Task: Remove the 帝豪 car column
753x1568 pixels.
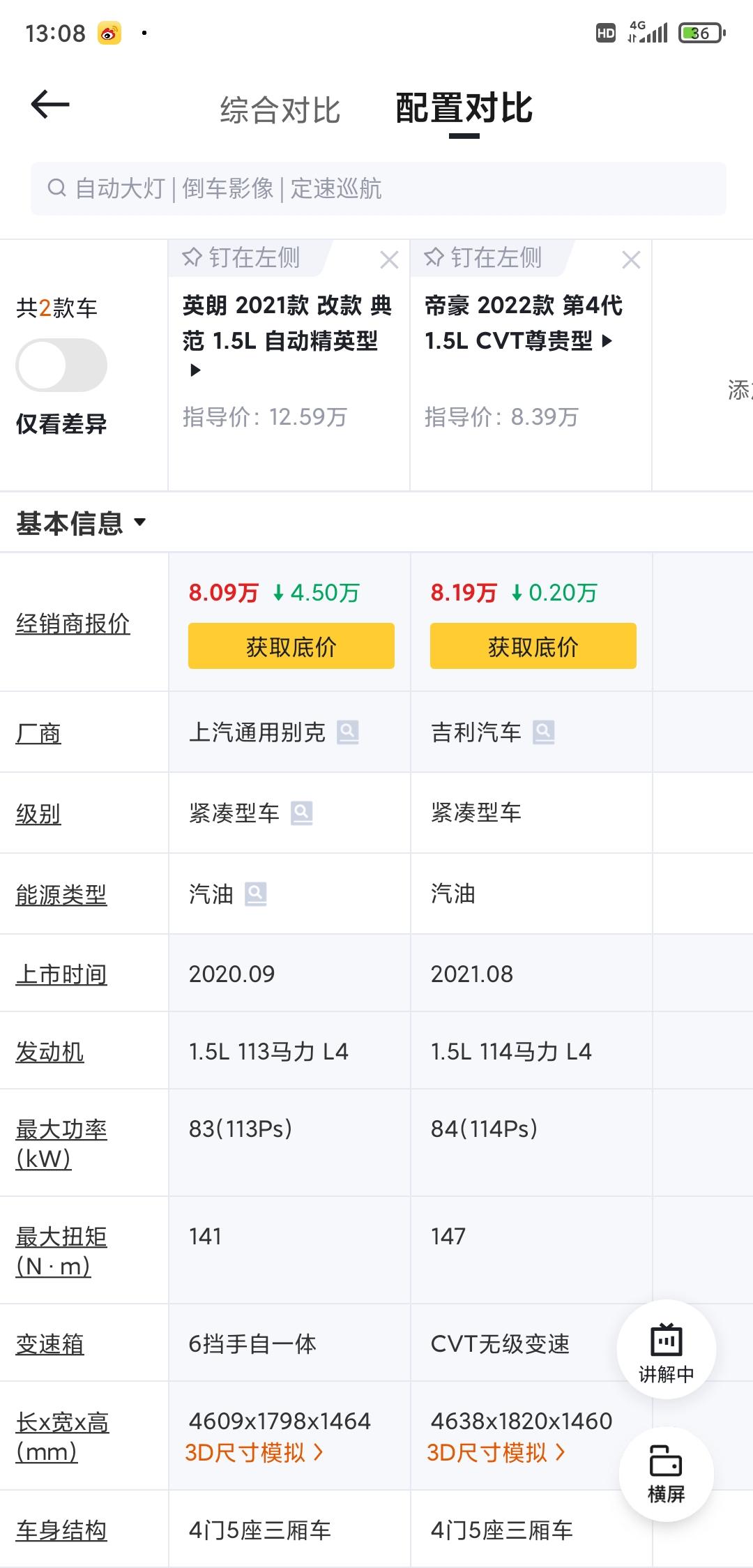Action: click(631, 260)
